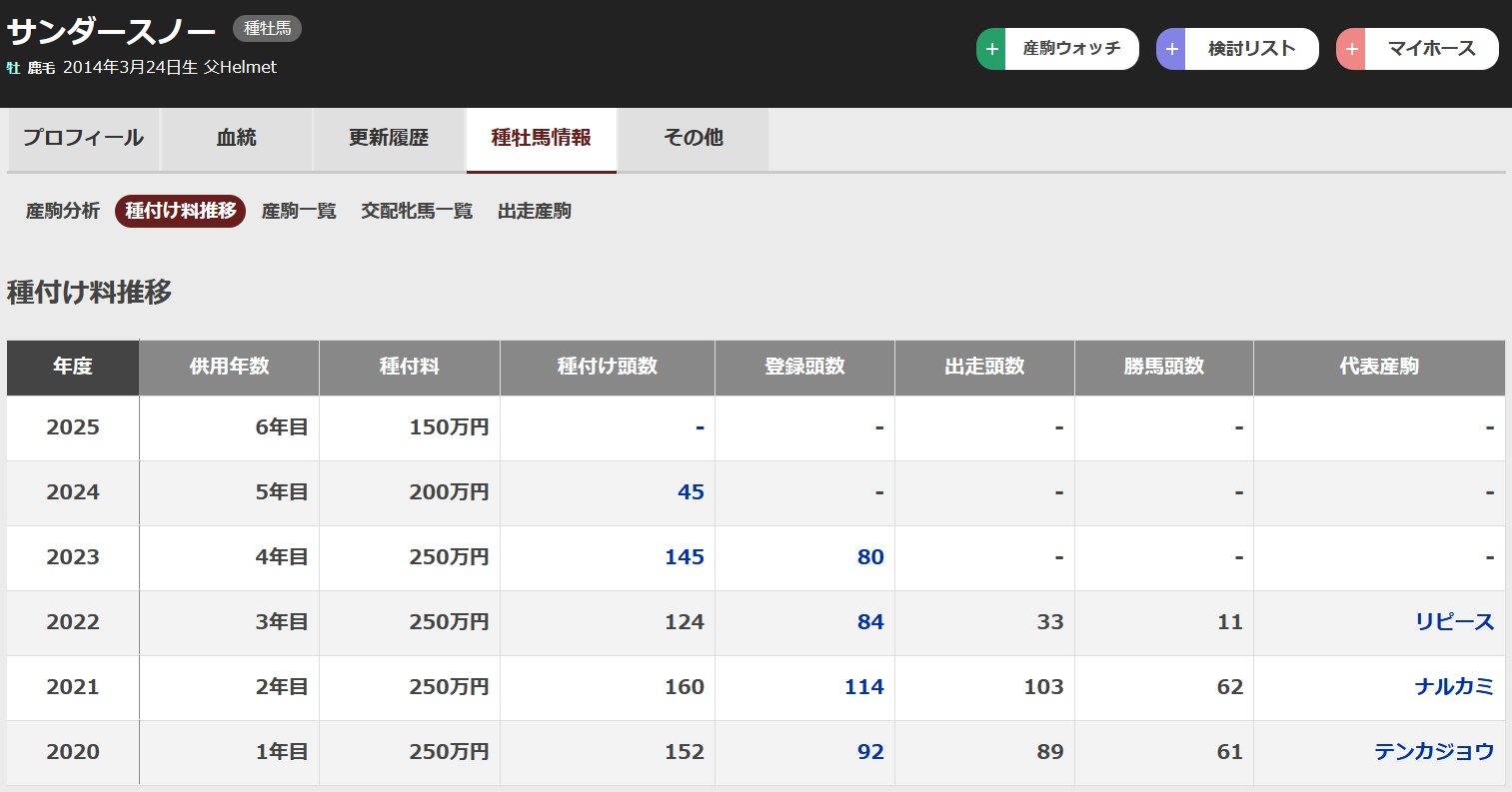Click the green plus icon for 産駒ウォッチ
The image size is (1512, 792).
tap(991, 49)
